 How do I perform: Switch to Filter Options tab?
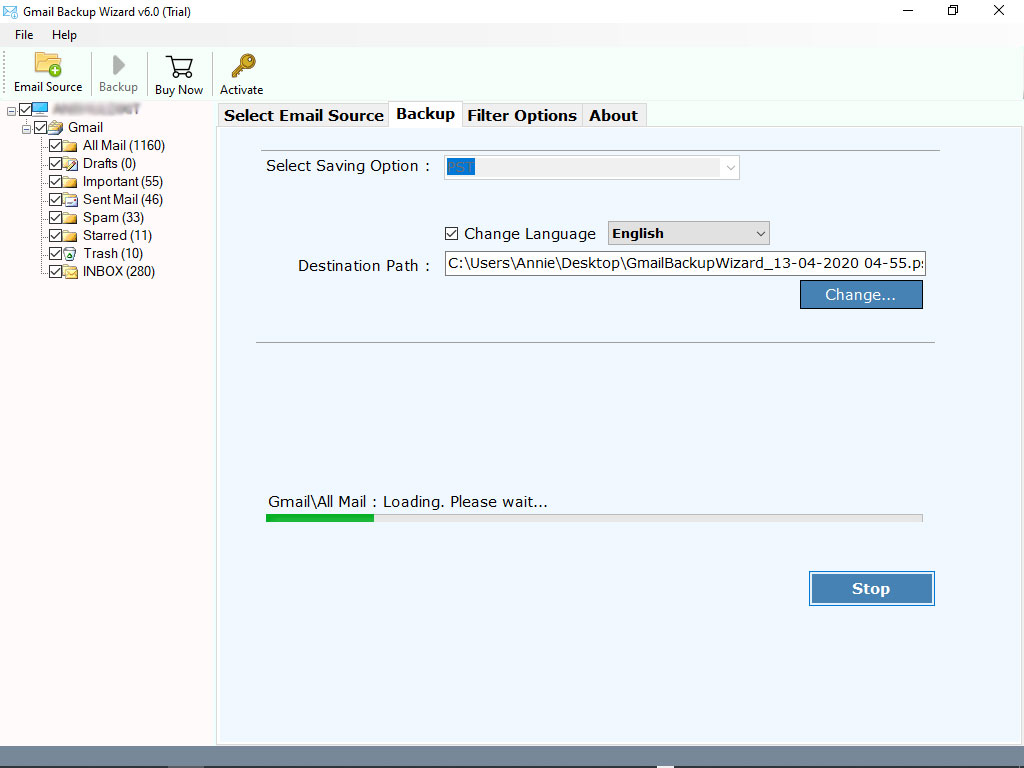point(522,116)
